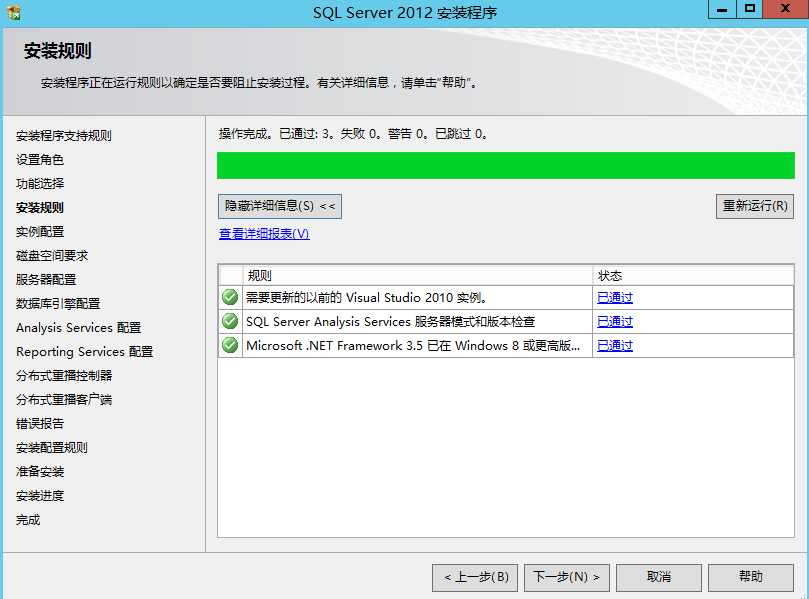This screenshot has width=809, height=599.
Task: Click the 帮助 button
Action: pyautogui.click(x=751, y=577)
